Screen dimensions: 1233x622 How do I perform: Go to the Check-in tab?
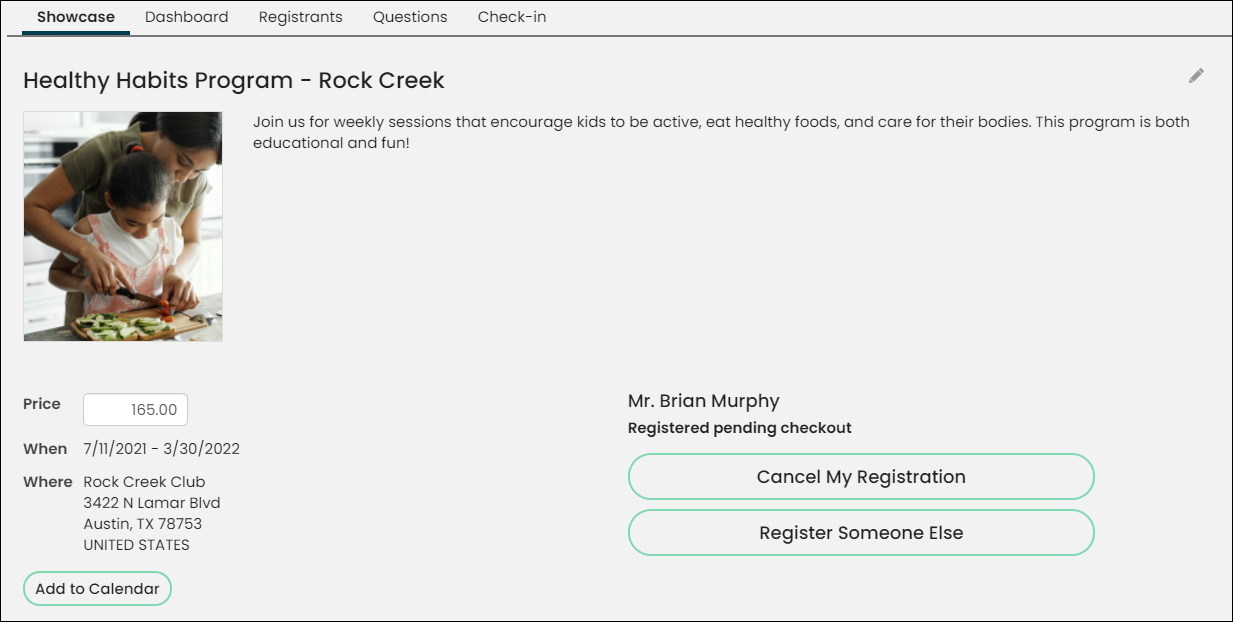pyautogui.click(x=512, y=17)
